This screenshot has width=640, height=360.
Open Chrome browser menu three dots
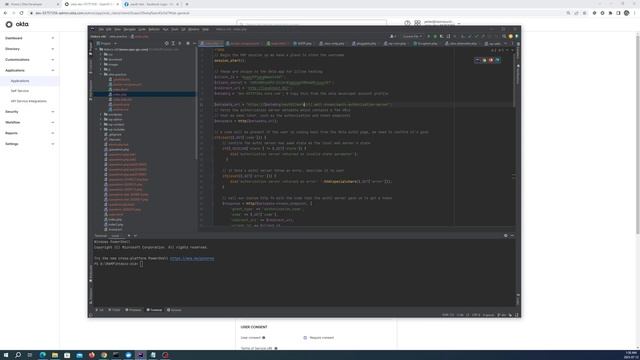coord(635,13)
